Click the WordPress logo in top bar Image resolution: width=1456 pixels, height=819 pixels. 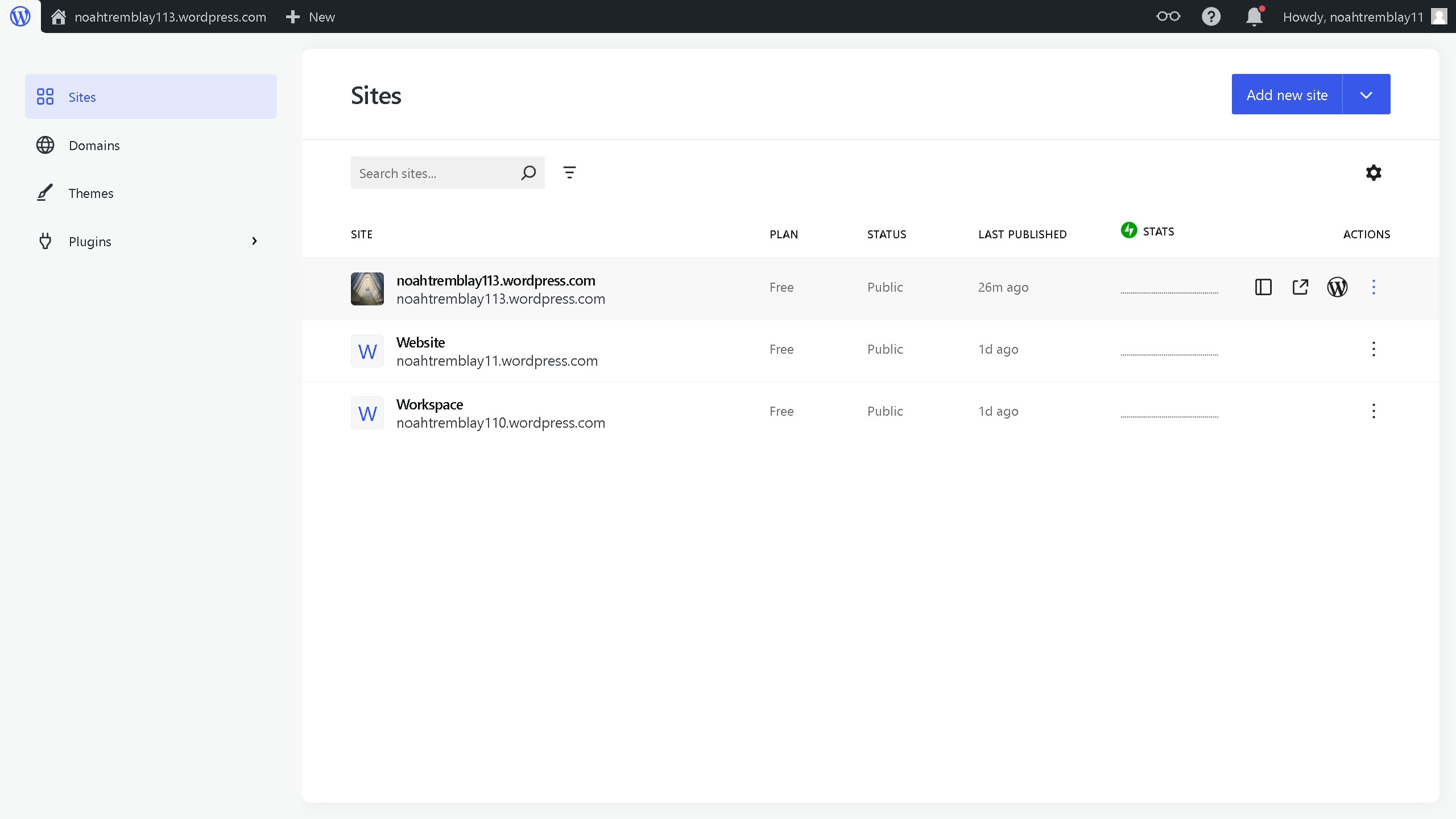coord(20,16)
